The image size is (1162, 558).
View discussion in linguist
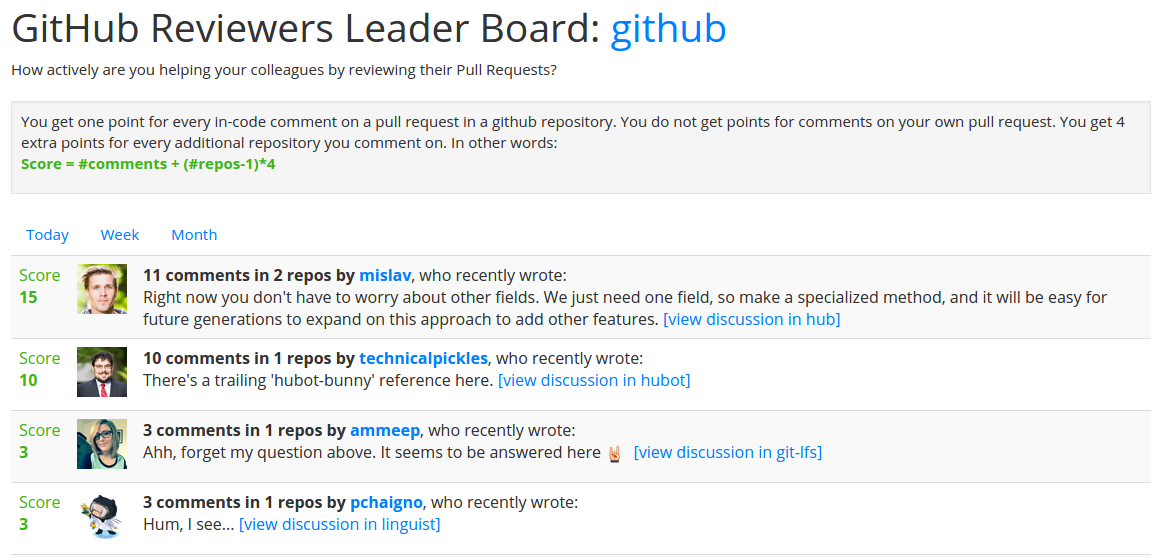click(339, 524)
